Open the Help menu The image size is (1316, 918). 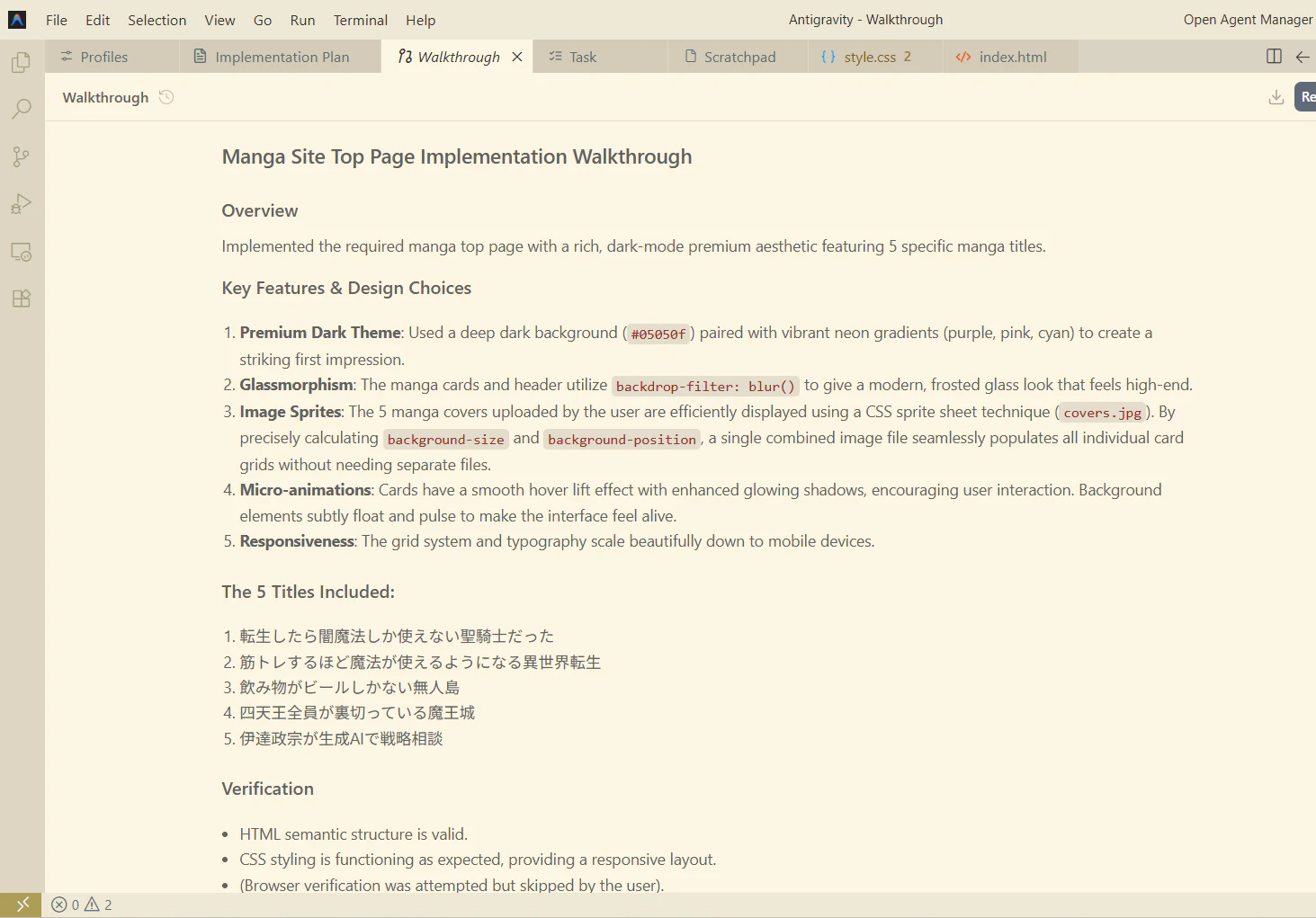[x=420, y=20]
